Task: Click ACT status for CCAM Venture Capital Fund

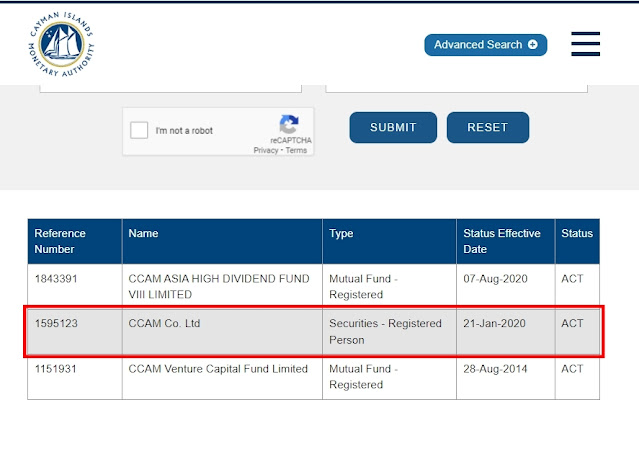Action: click(x=572, y=369)
